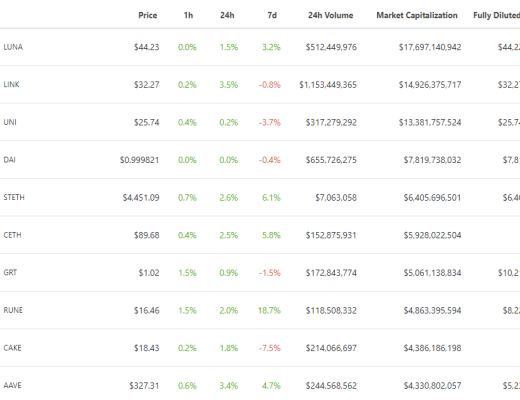Open the AAVE coin row
Viewport: 520px width, 400px height.
[260, 383]
